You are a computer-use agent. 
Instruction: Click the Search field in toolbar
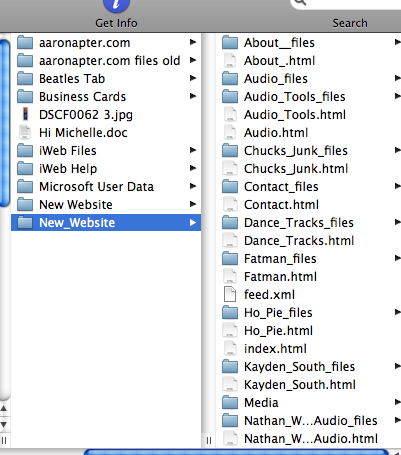tap(345, 4)
